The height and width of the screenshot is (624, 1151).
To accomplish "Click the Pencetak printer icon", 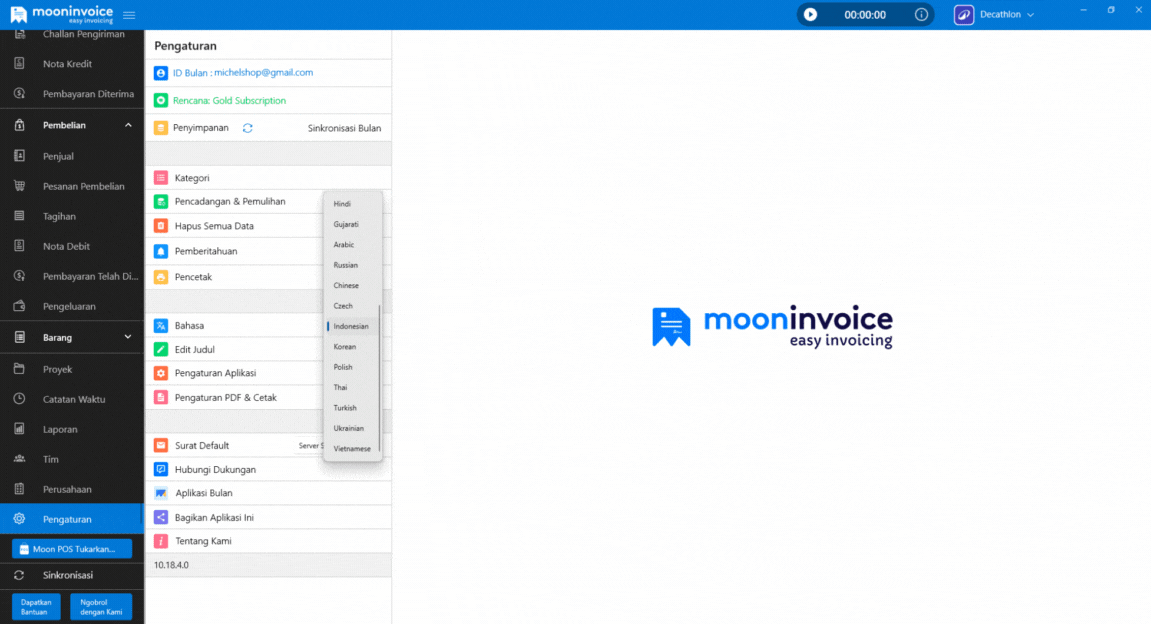I will tap(161, 277).
